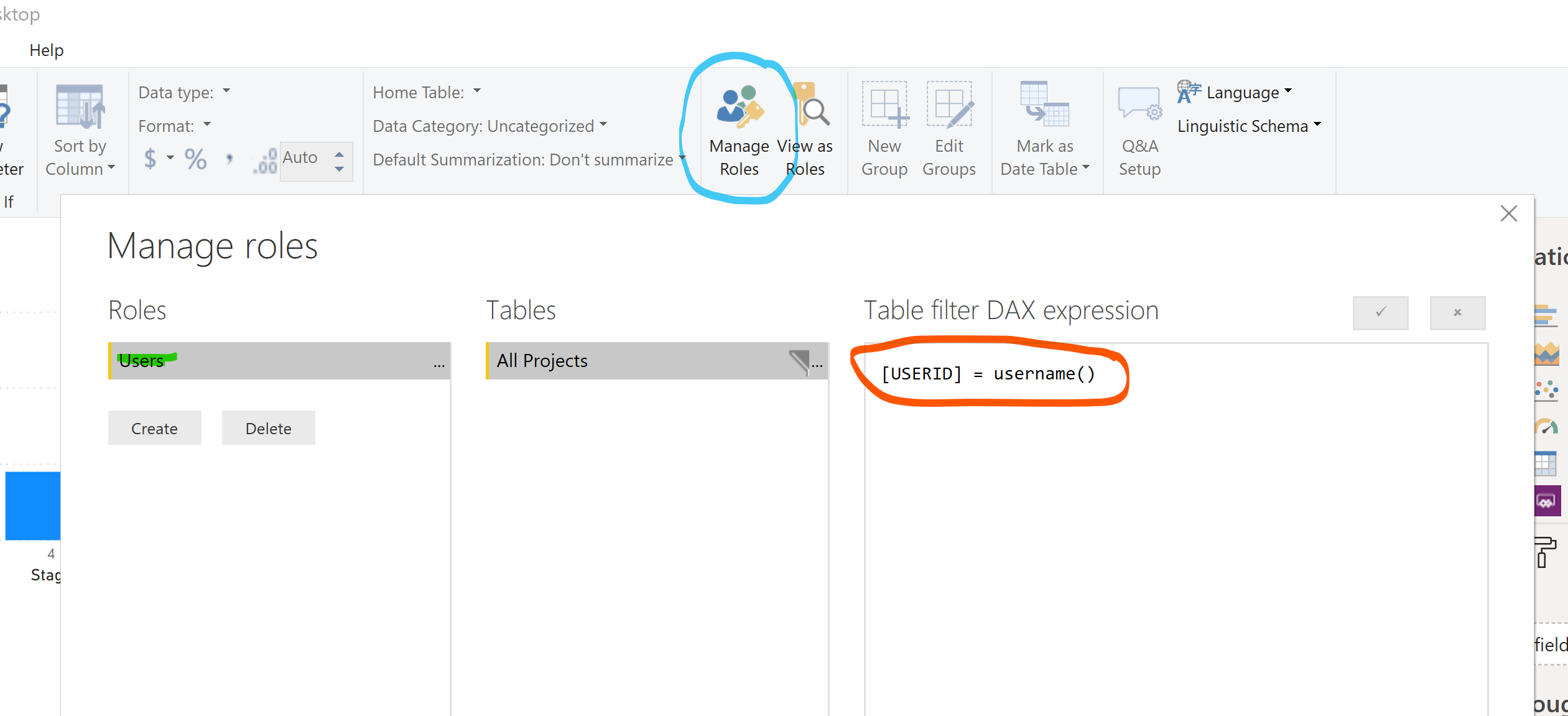Click the currency format dollar icon

(x=150, y=159)
